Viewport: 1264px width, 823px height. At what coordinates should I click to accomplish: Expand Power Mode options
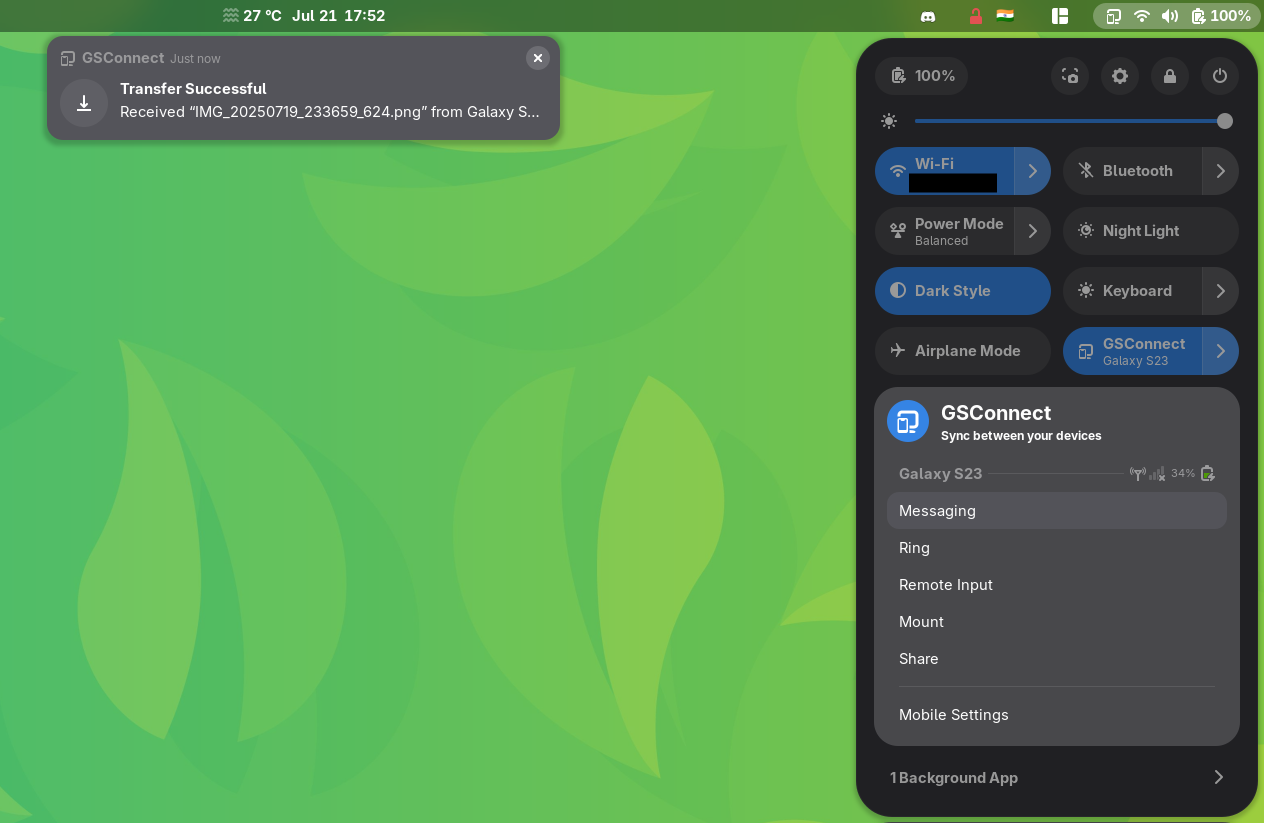pos(1034,231)
